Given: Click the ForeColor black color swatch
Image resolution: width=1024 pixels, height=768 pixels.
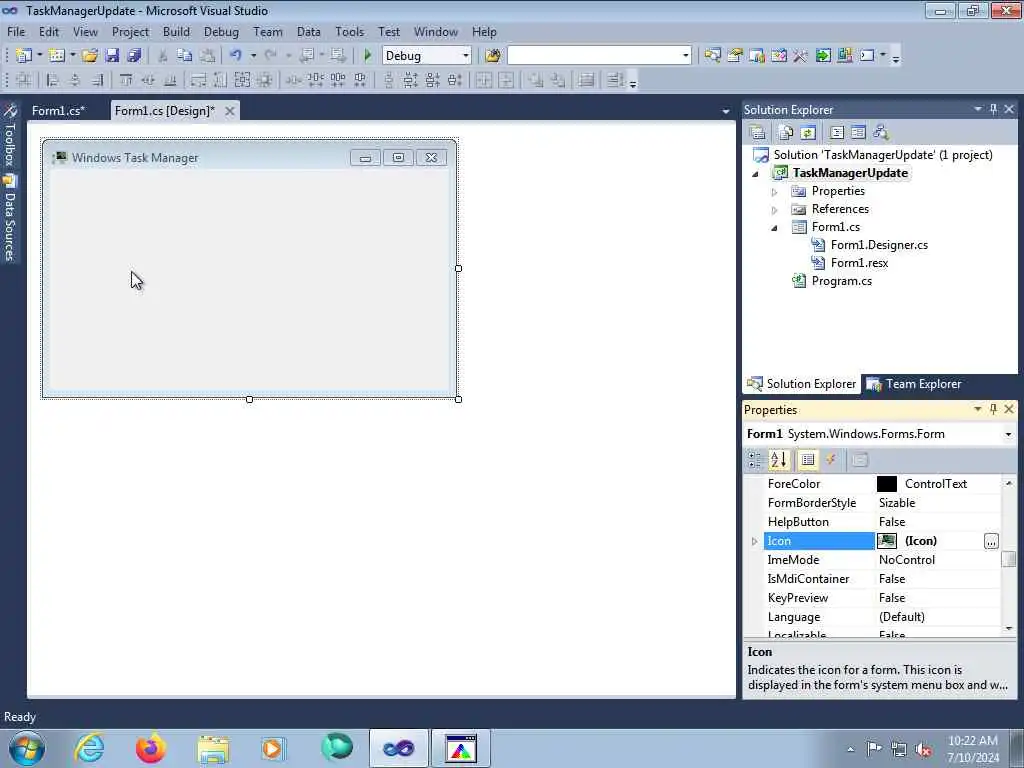Looking at the screenshot, I should 887,484.
